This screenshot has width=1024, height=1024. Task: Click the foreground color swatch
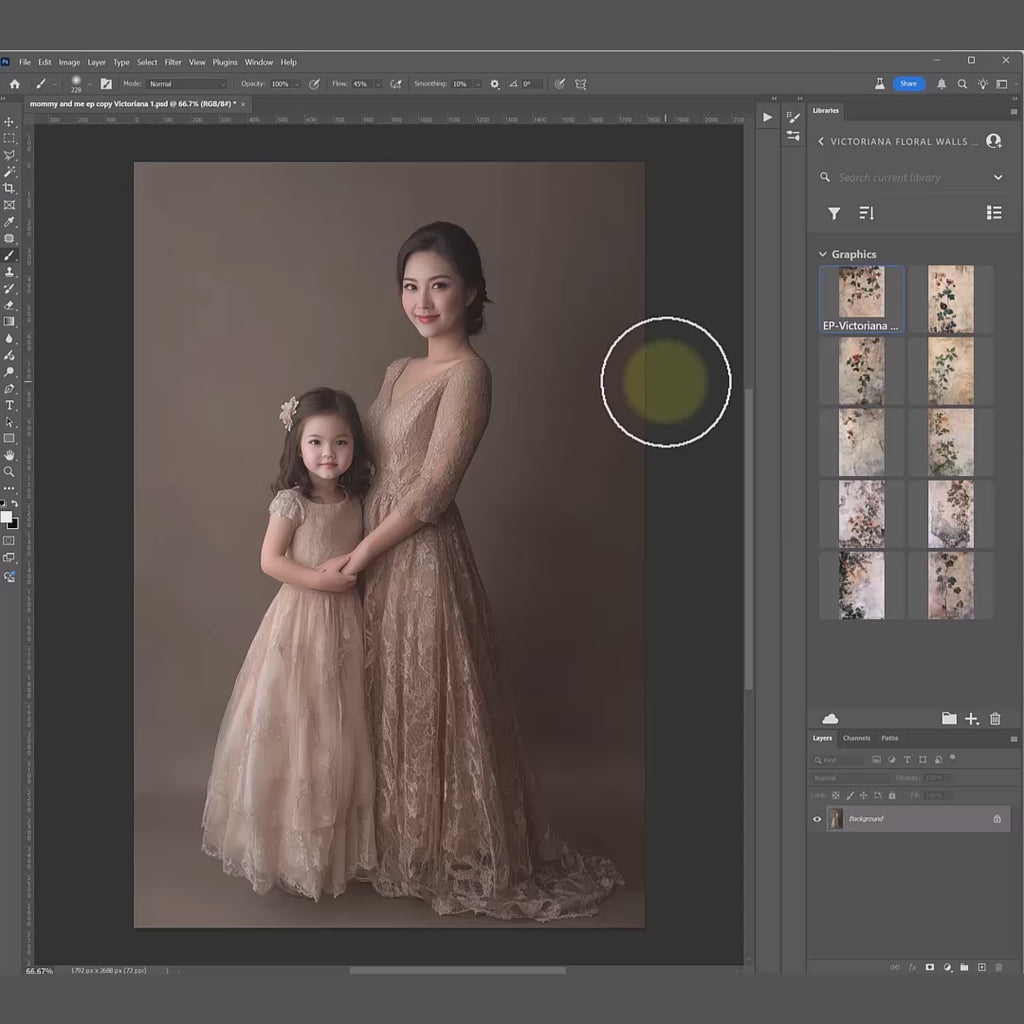point(6,517)
